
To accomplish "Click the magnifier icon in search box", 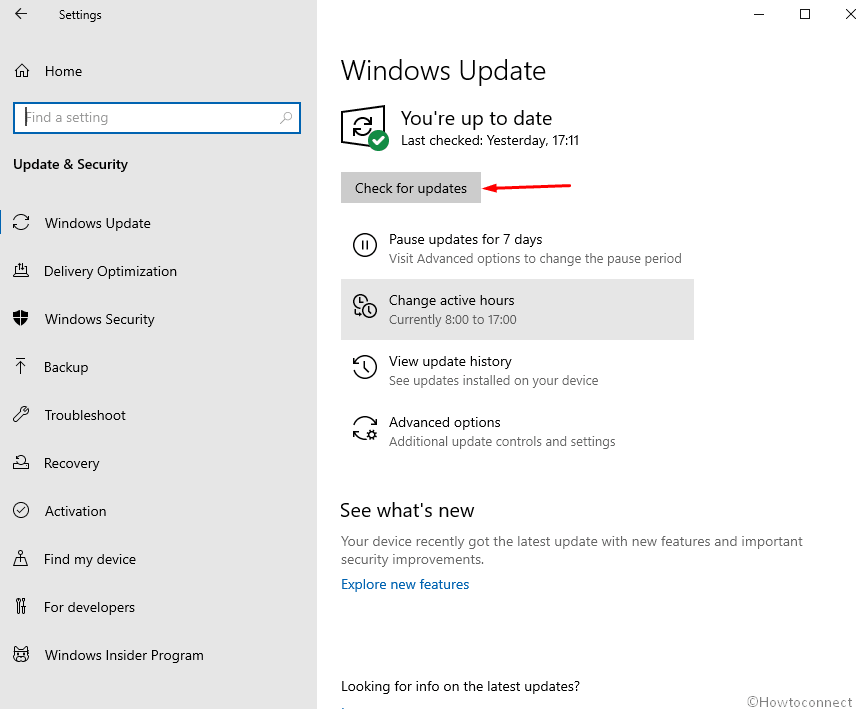I will (286, 117).
